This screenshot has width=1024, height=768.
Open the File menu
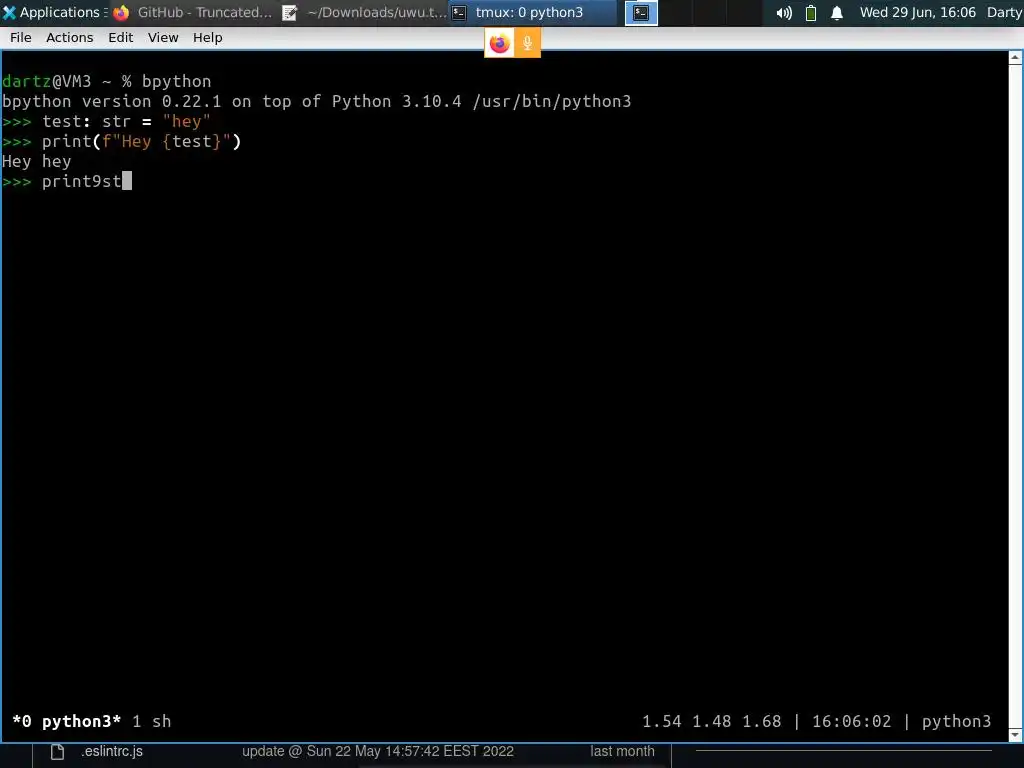[x=20, y=38]
